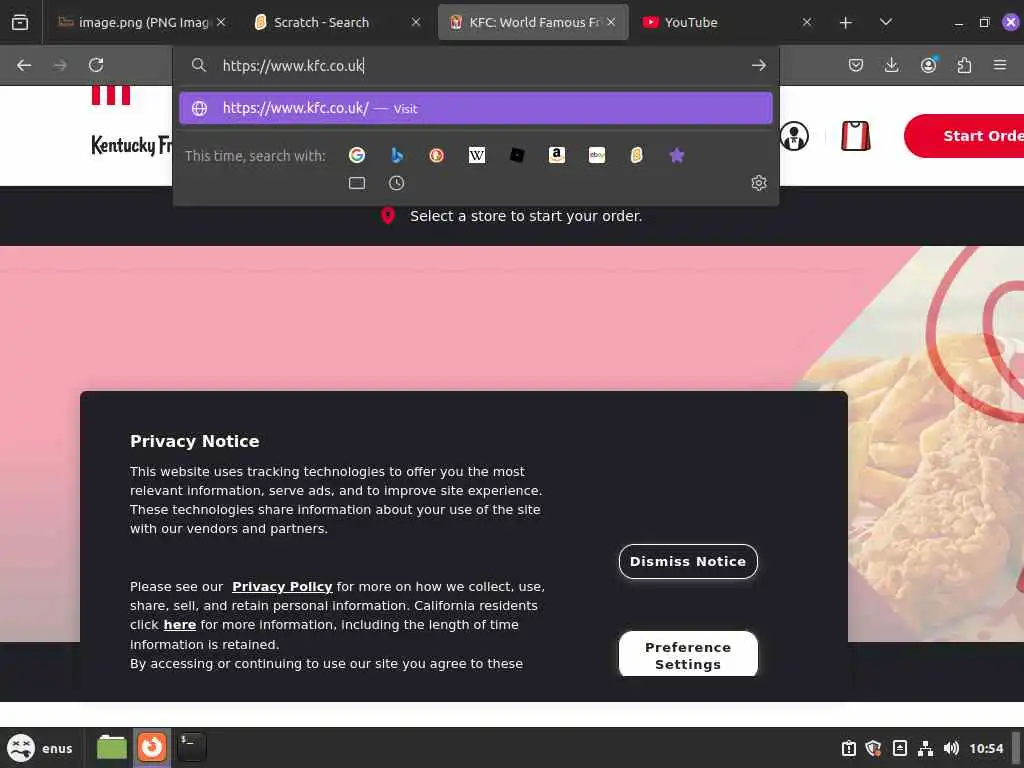Open the Firefox View icon
The image size is (1024, 768).
[x=20, y=22]
